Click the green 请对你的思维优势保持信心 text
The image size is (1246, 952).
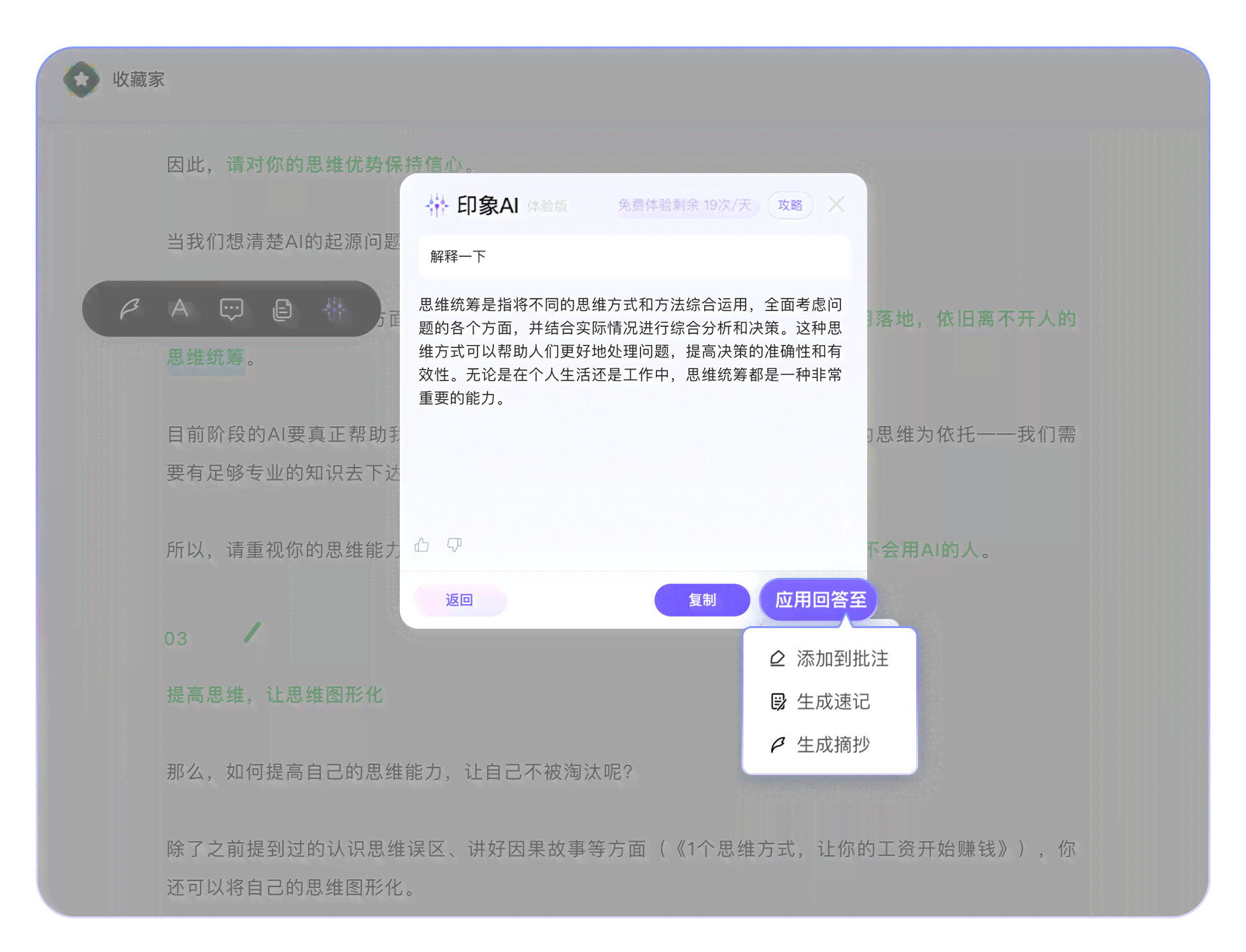click(344, 165)
